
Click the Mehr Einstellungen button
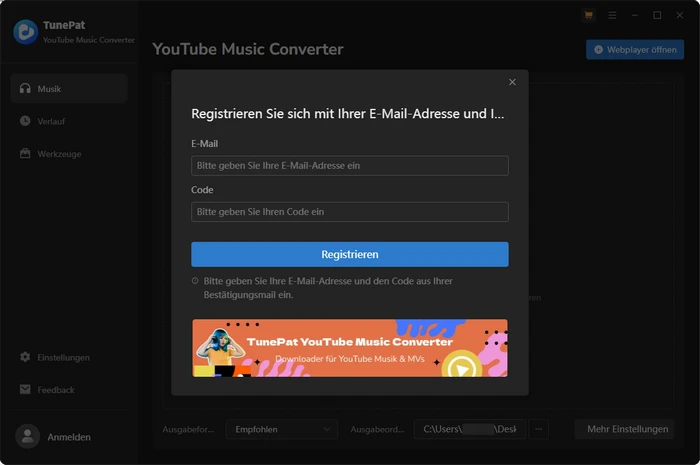[x=624, y=429]
